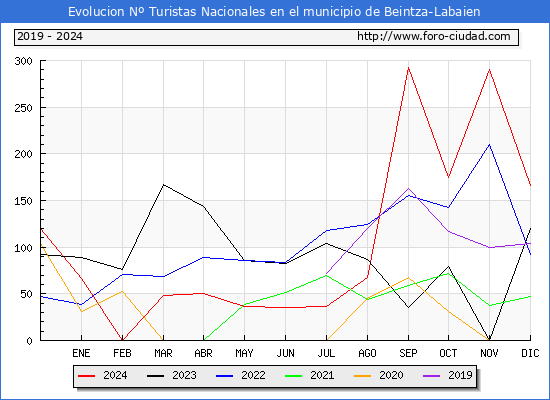Click the red 2024 peak at NOV

coord(489,69)
